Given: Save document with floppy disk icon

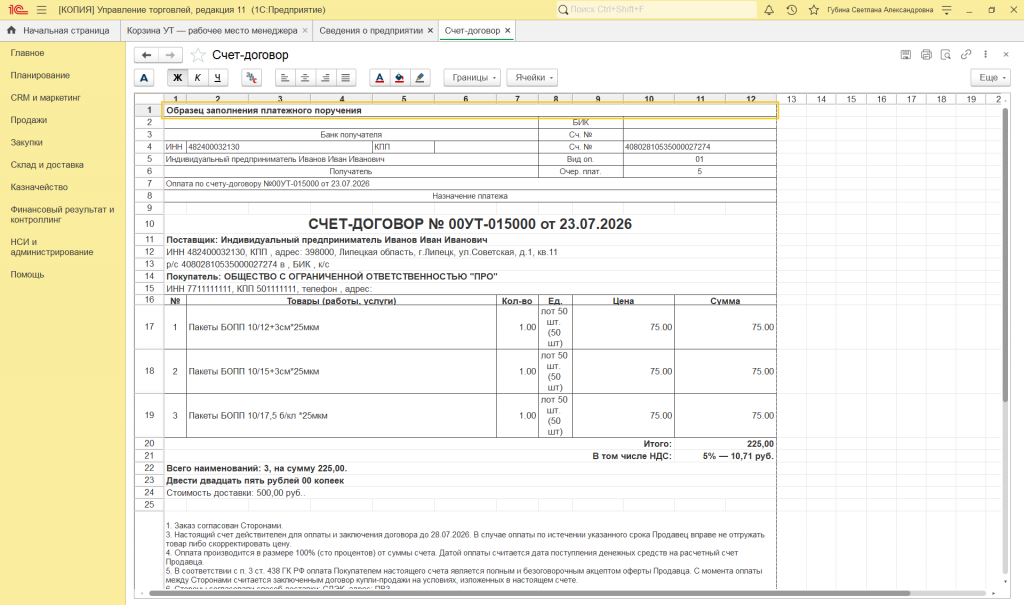Looking at the screenshot, I should [905, 55].
